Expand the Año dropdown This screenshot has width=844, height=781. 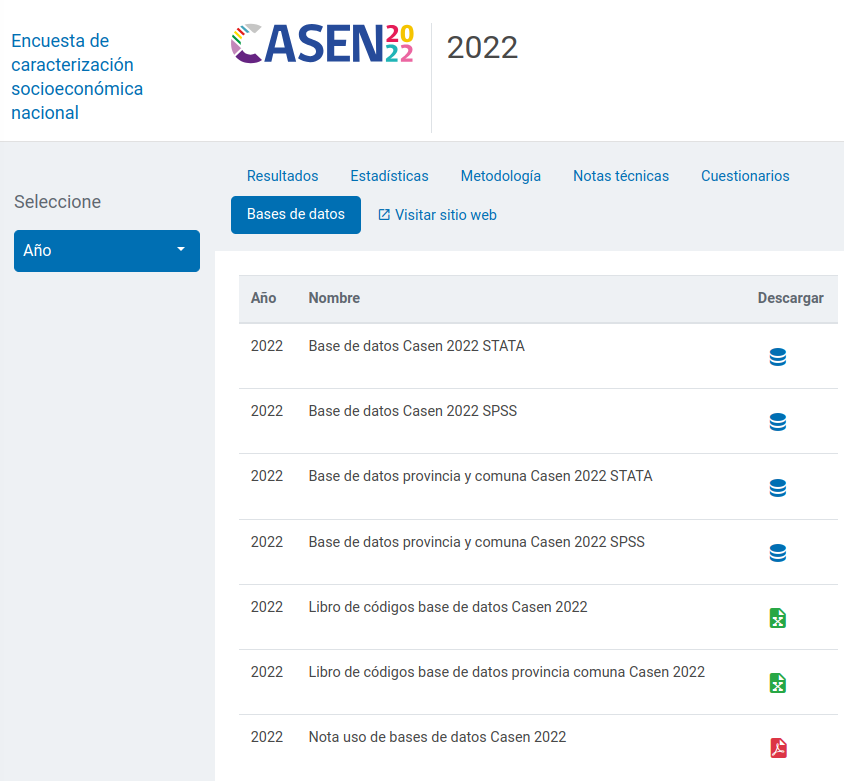pos(107,250)
